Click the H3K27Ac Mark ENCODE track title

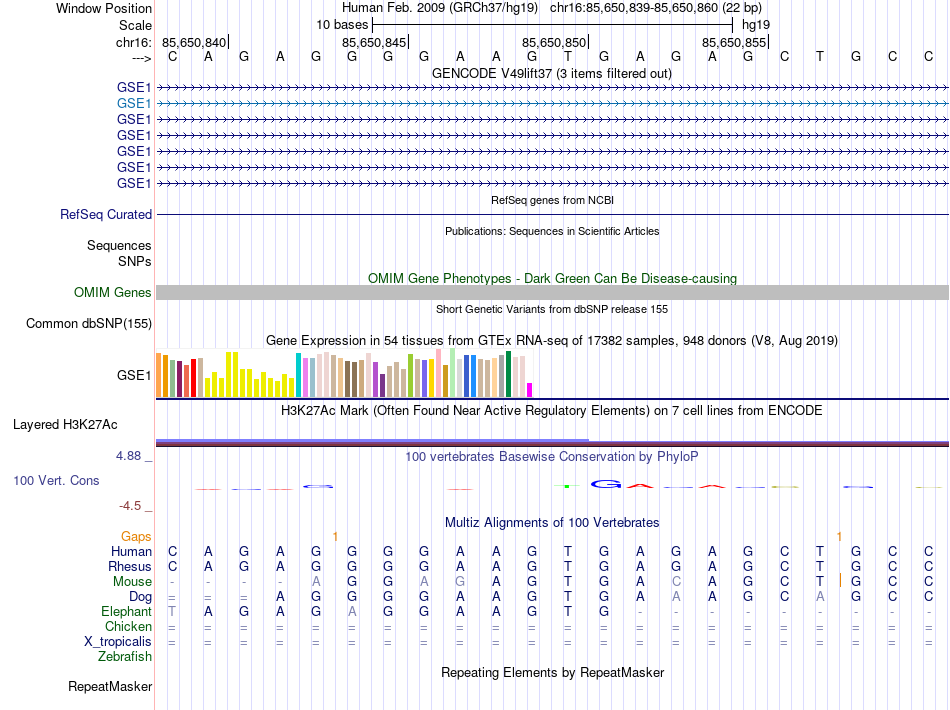(551, 410)
